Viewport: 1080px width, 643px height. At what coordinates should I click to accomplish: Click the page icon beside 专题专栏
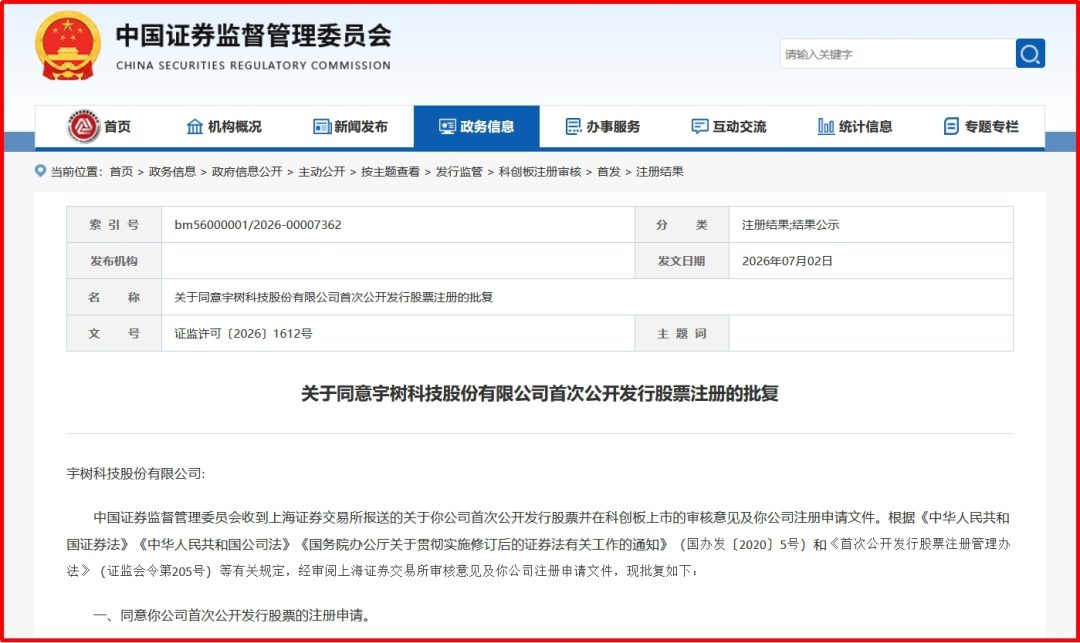[x=951, y=127]
